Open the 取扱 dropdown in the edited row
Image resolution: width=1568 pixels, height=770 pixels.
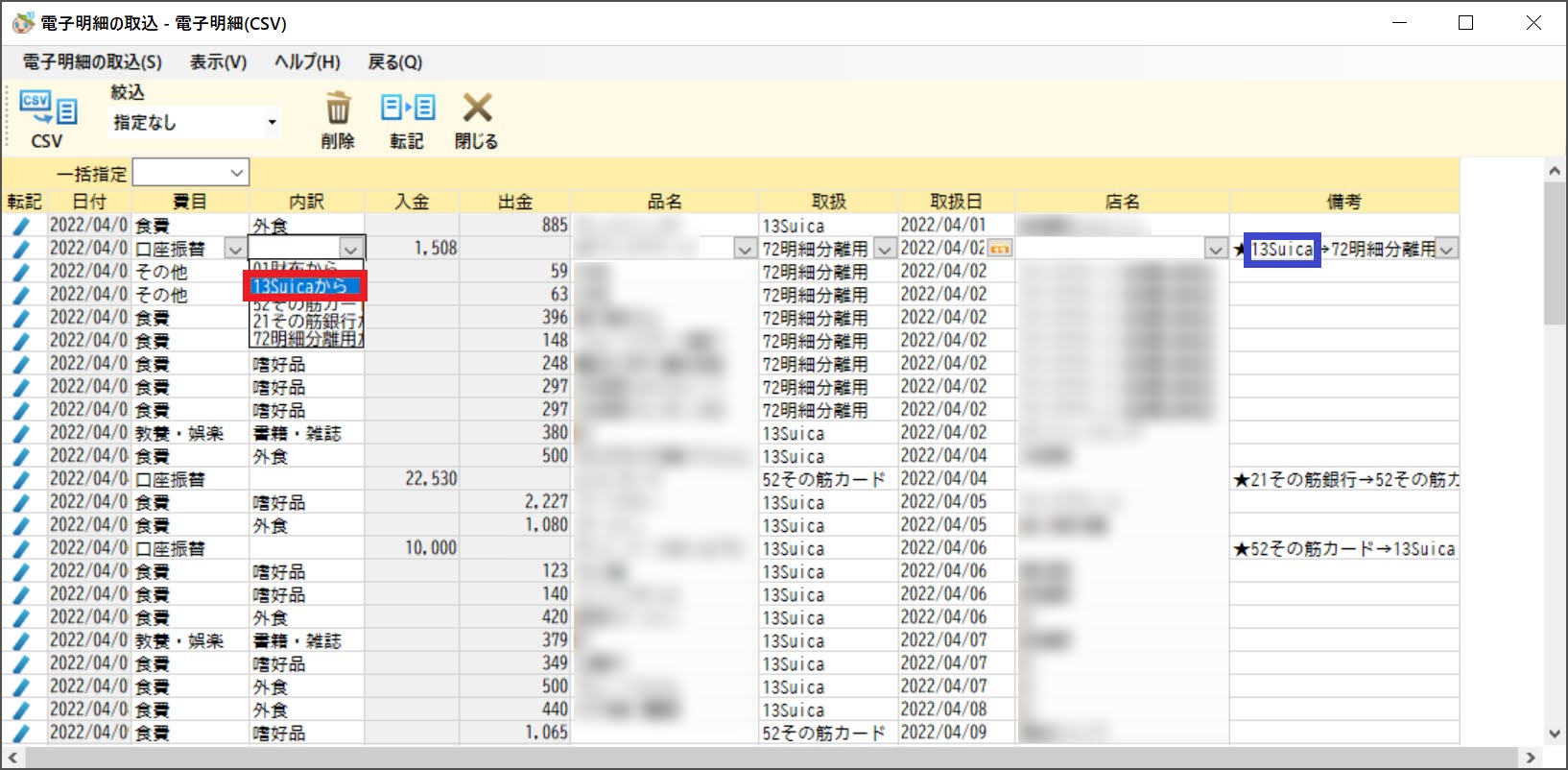click(x=885, y=249)
